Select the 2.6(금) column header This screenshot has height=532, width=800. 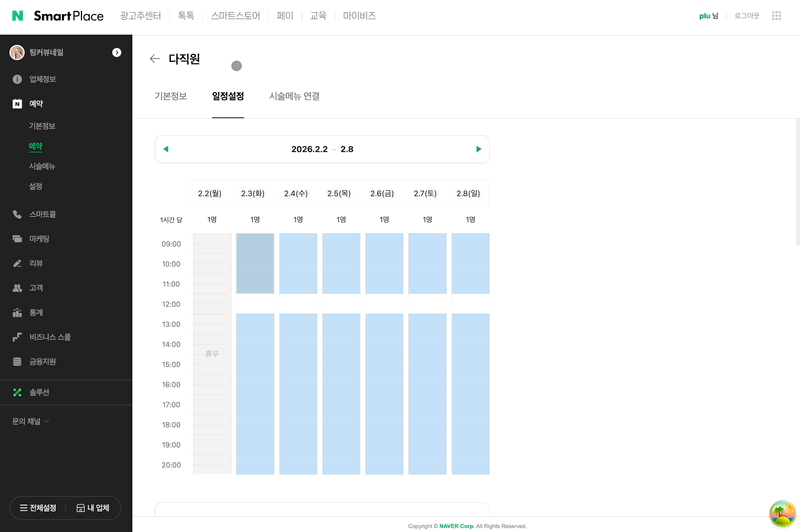(382, 193)
